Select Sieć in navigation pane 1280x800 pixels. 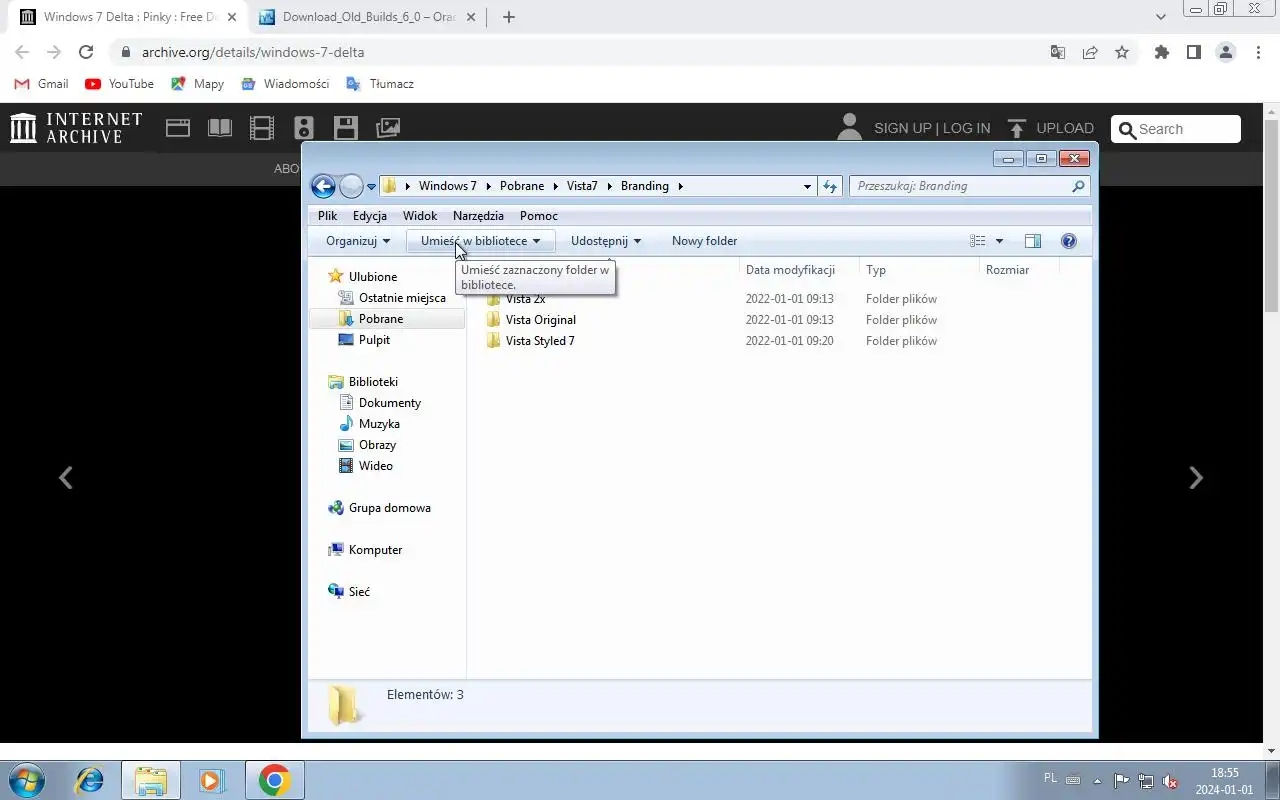coord(359,592)
